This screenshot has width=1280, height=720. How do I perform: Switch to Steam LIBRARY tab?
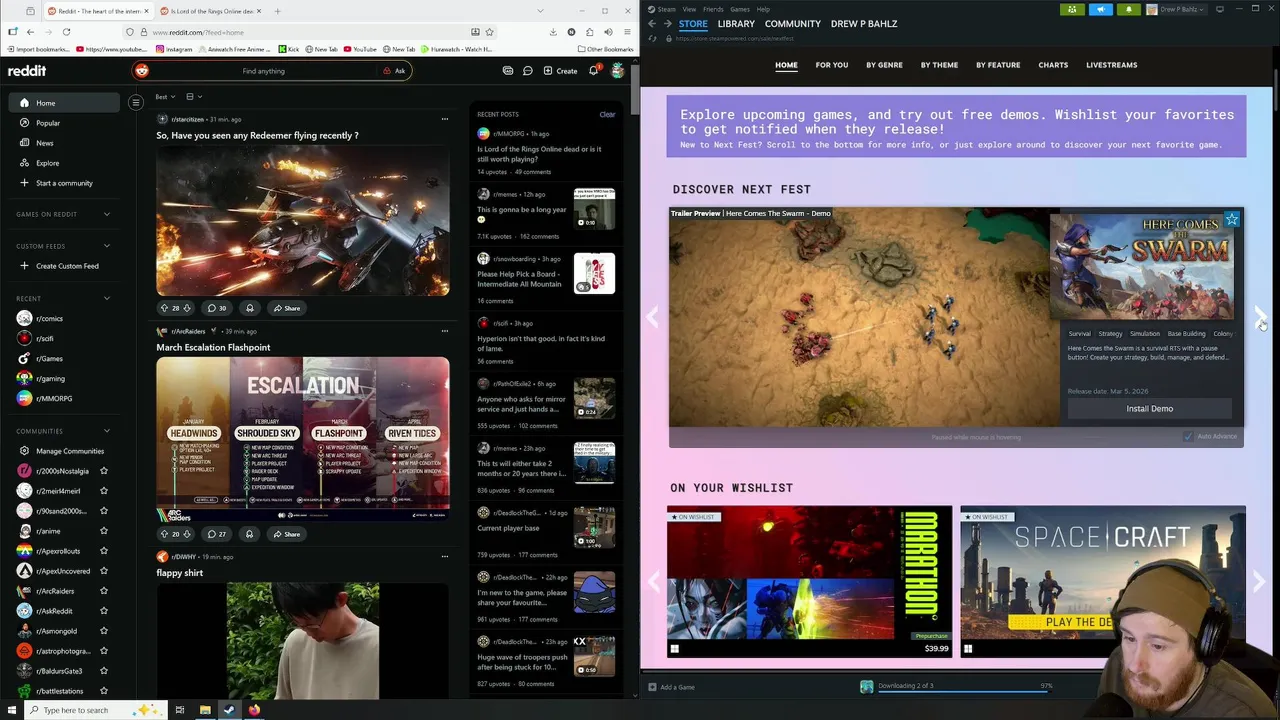click(736, 23)
